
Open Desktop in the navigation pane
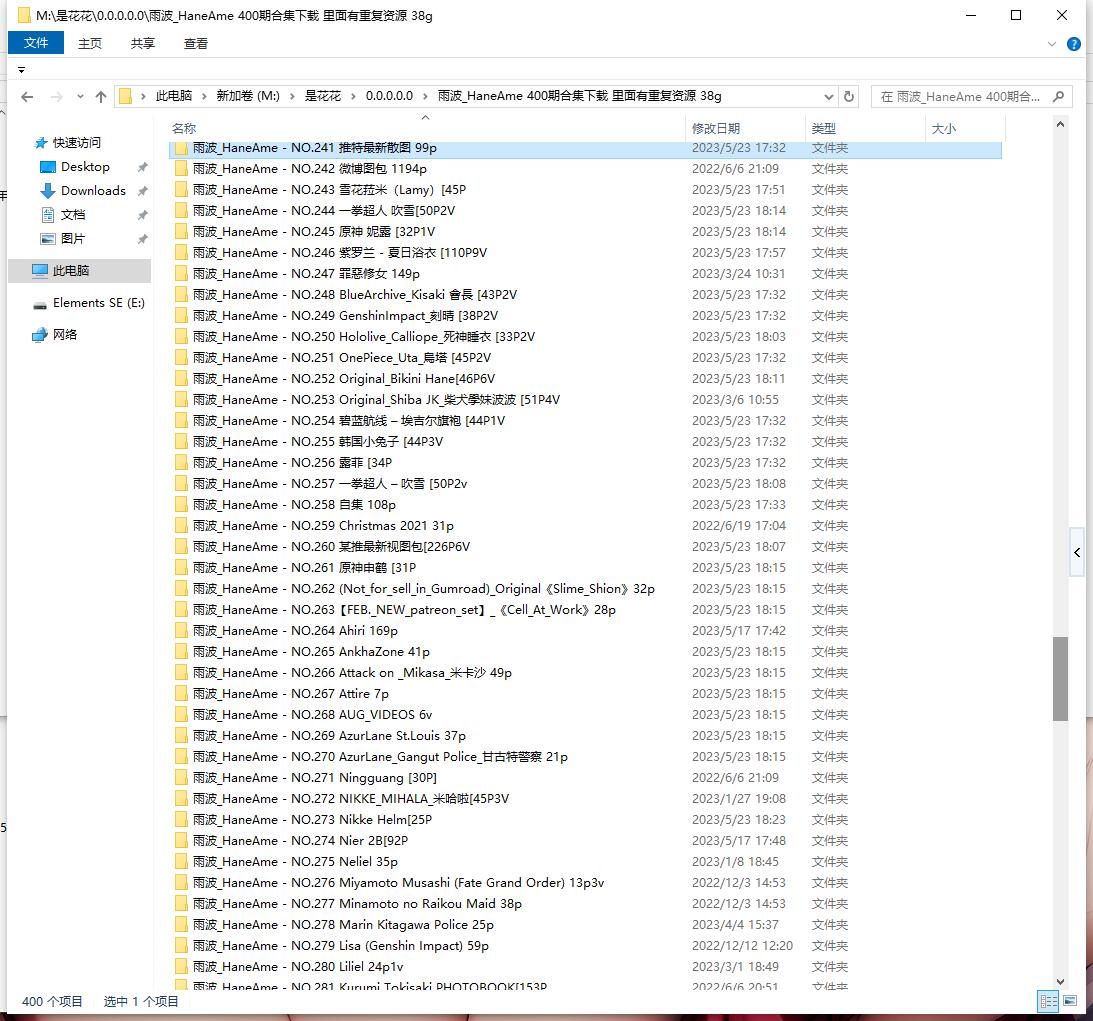coord(85,167)
